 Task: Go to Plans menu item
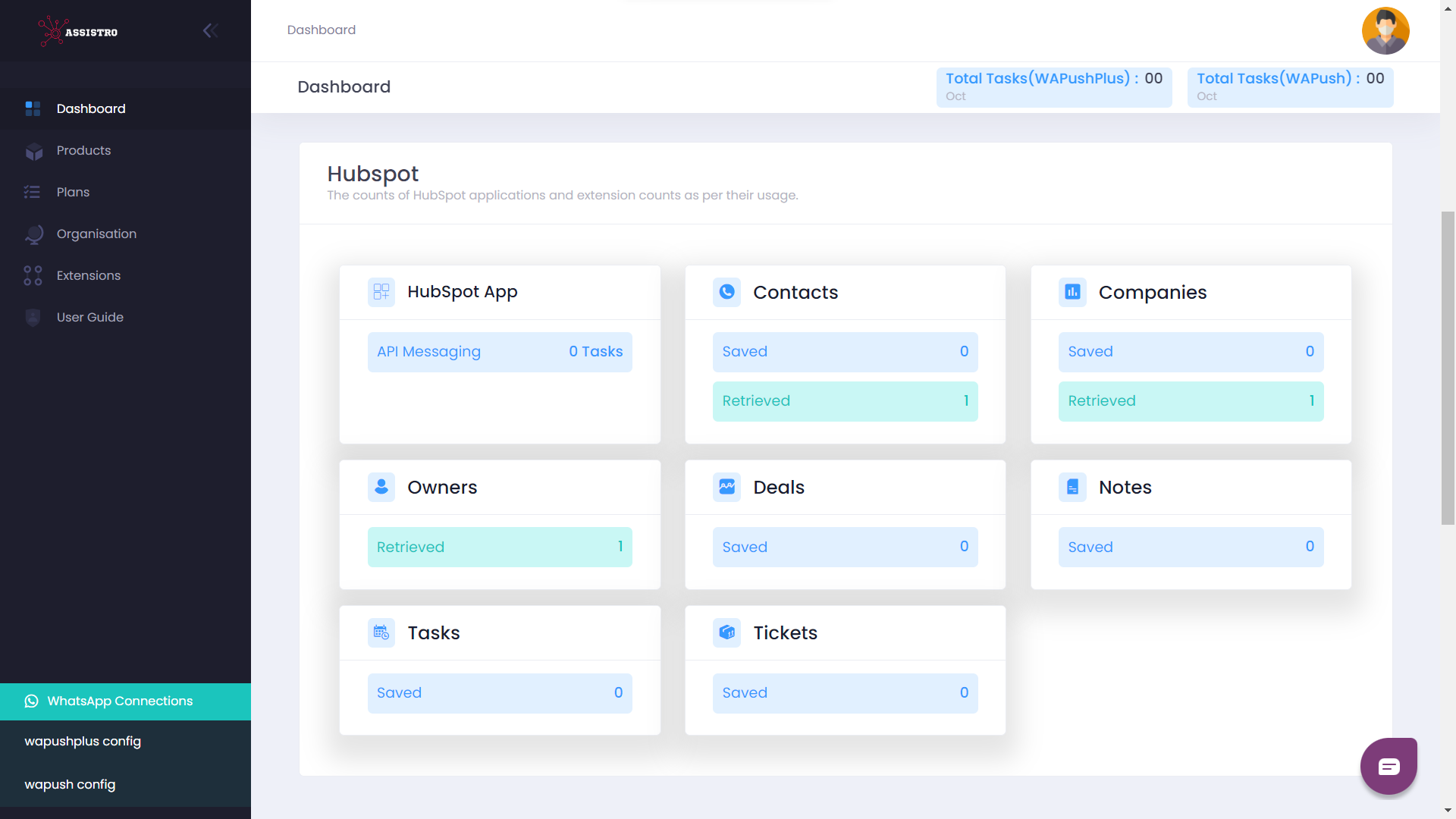coord(73,192)
